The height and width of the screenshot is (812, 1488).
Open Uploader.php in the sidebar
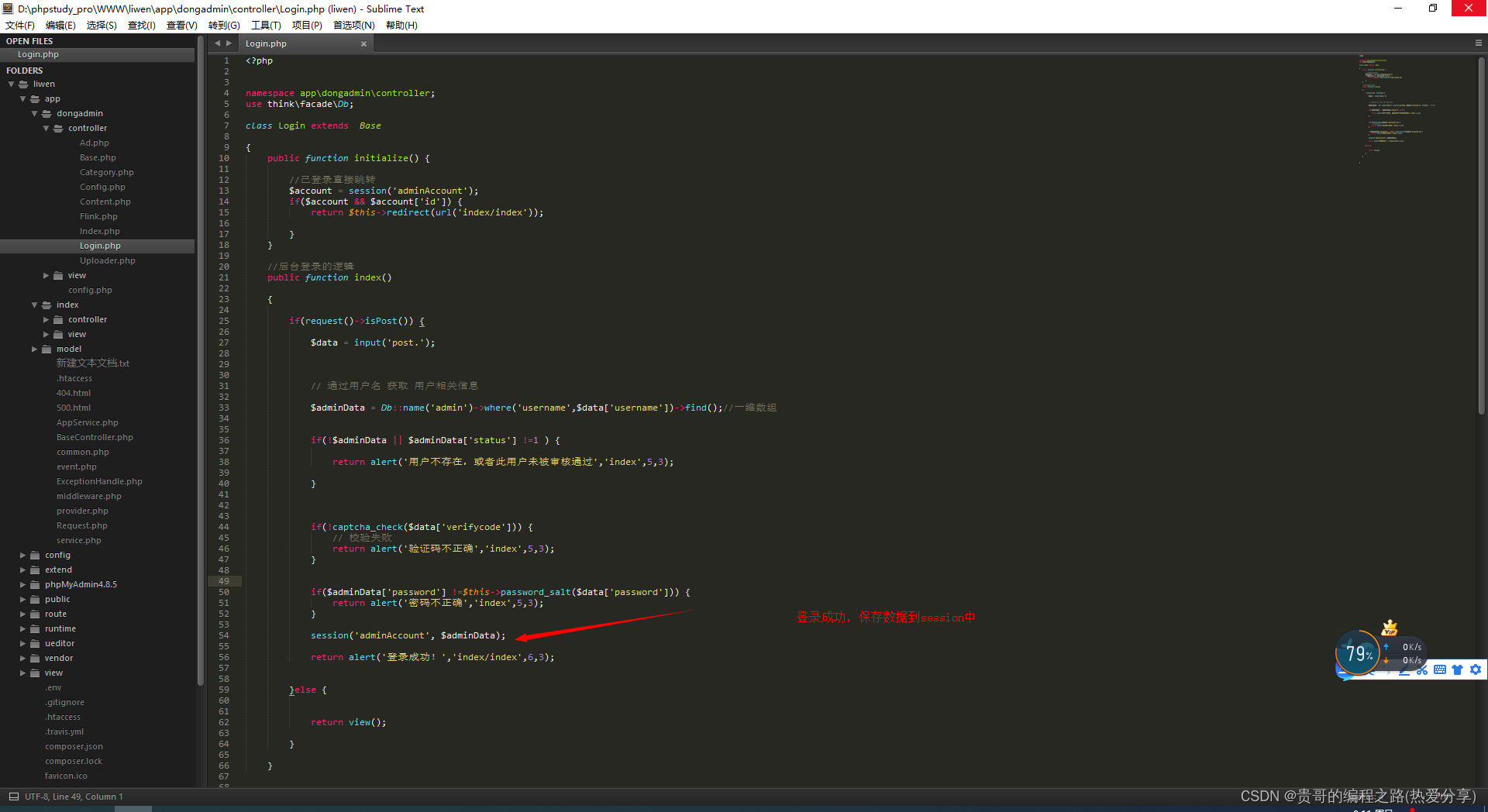coord(108,261)
